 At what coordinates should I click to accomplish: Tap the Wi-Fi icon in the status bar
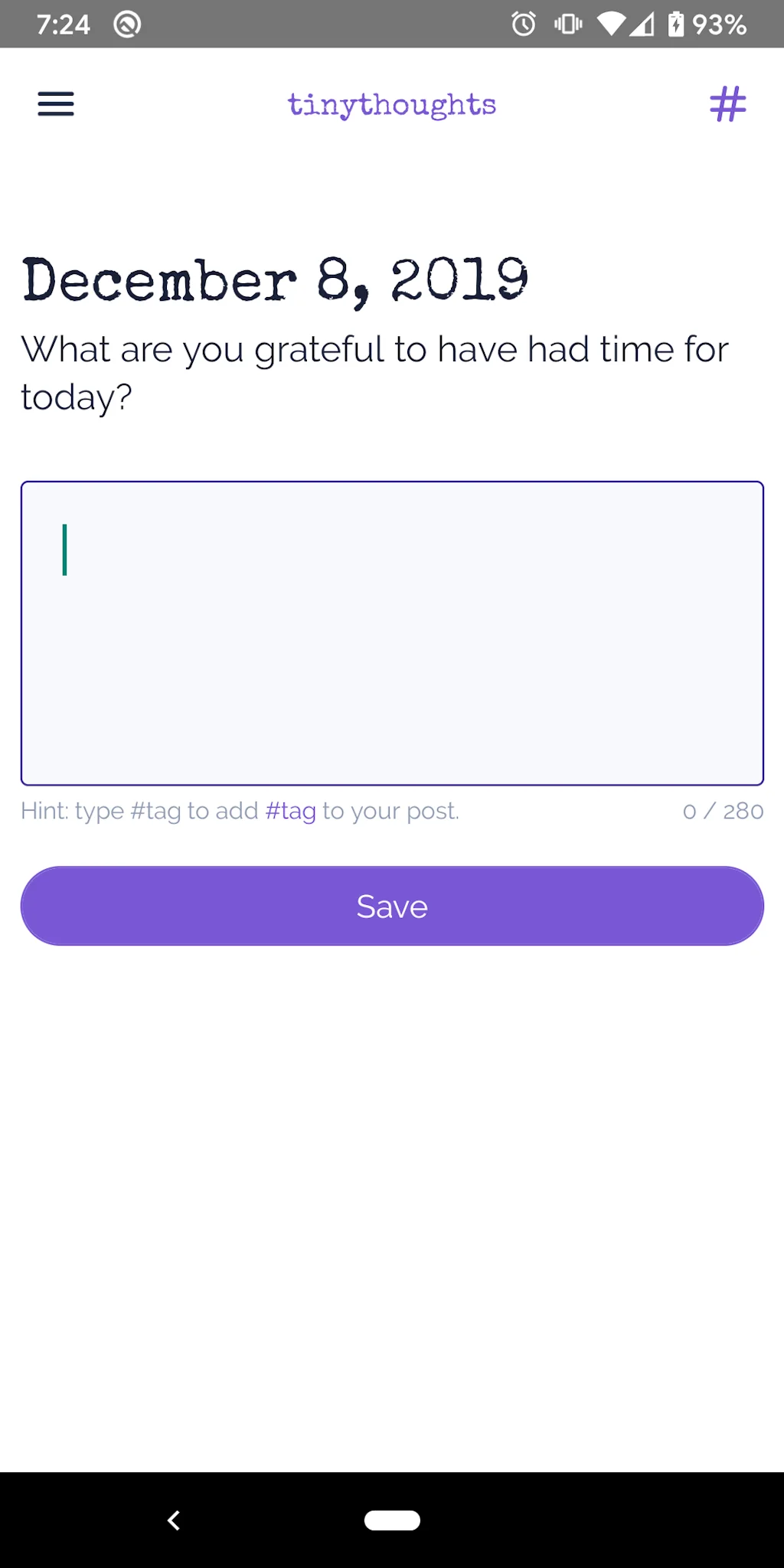coord(609,24)
